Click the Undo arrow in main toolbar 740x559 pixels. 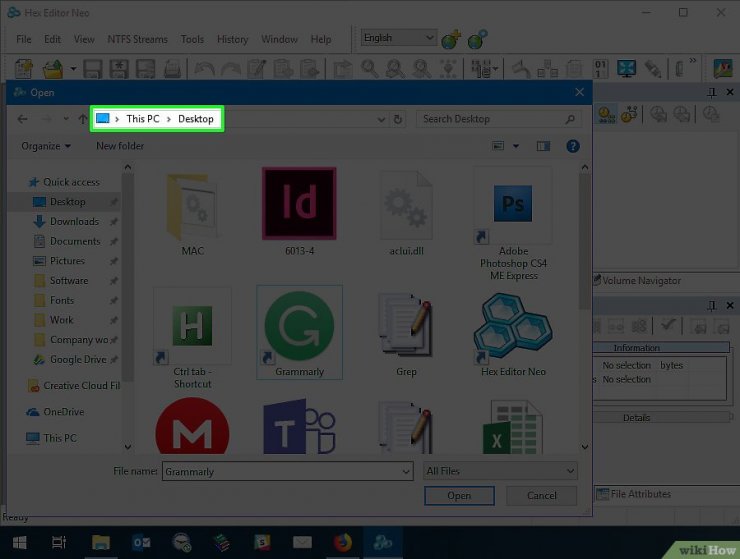[x=204, y=69]
